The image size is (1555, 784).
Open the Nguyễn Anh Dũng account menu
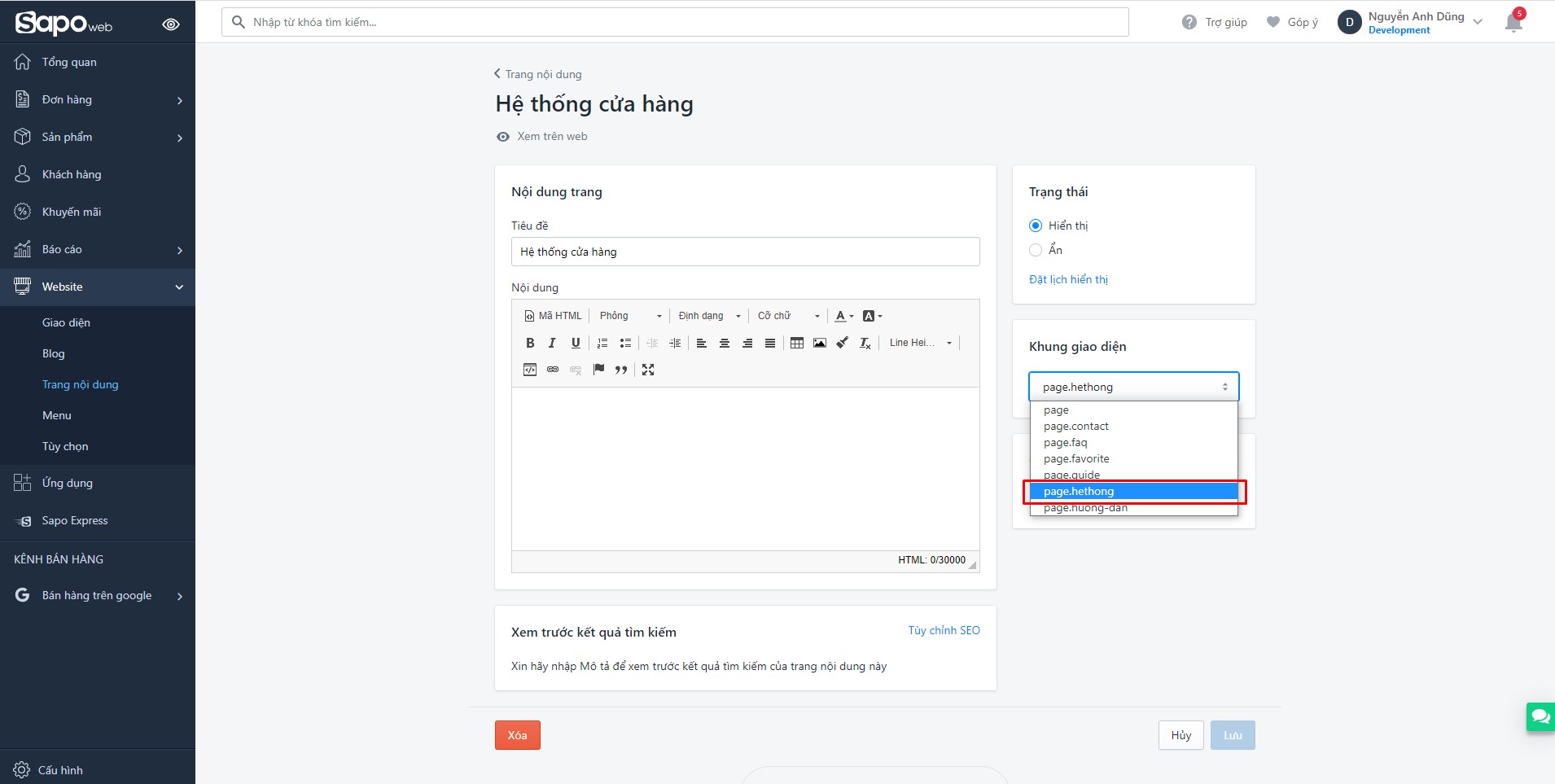pos(1410,22)
